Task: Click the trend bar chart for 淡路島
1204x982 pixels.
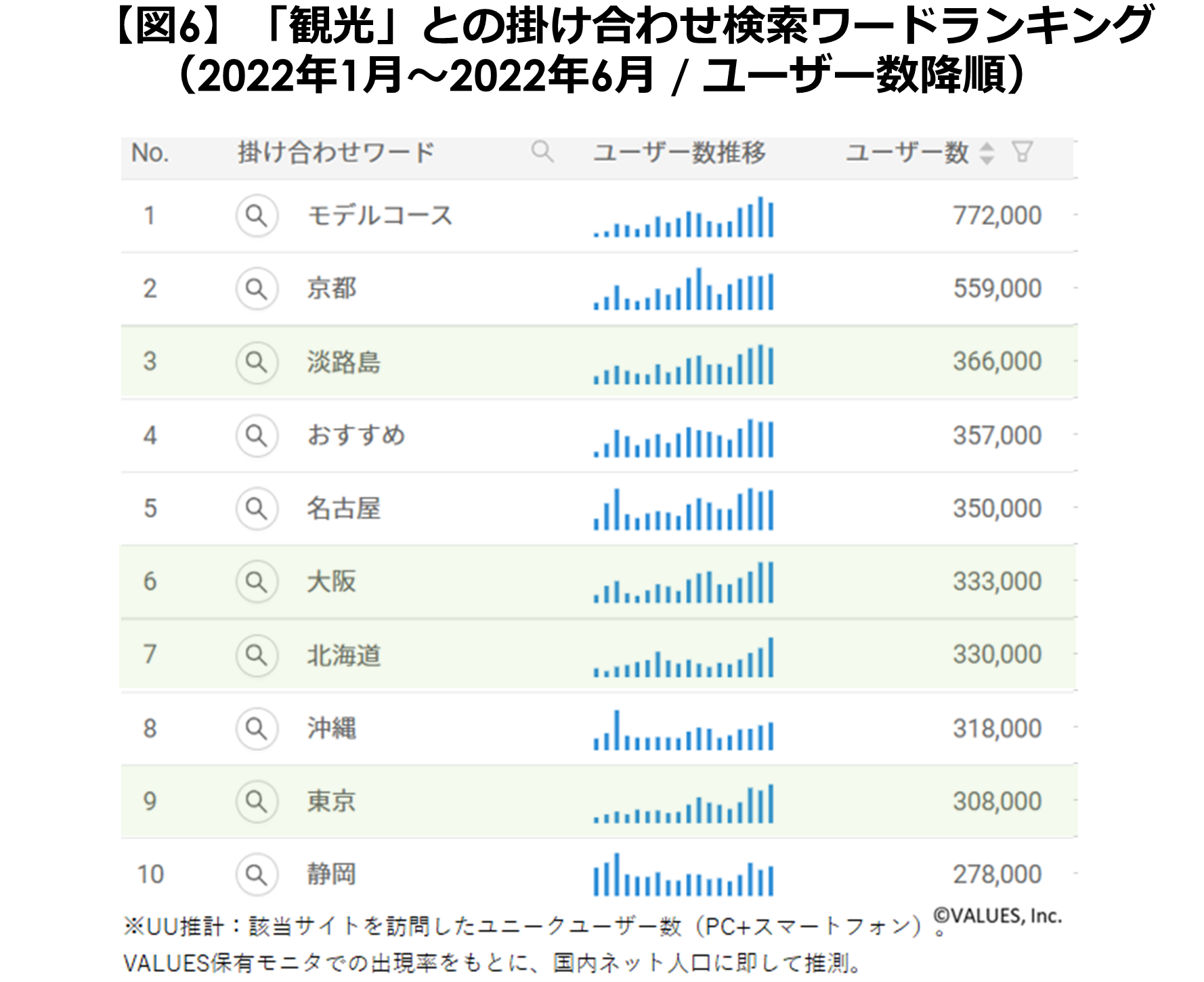Action: [683, 364]
